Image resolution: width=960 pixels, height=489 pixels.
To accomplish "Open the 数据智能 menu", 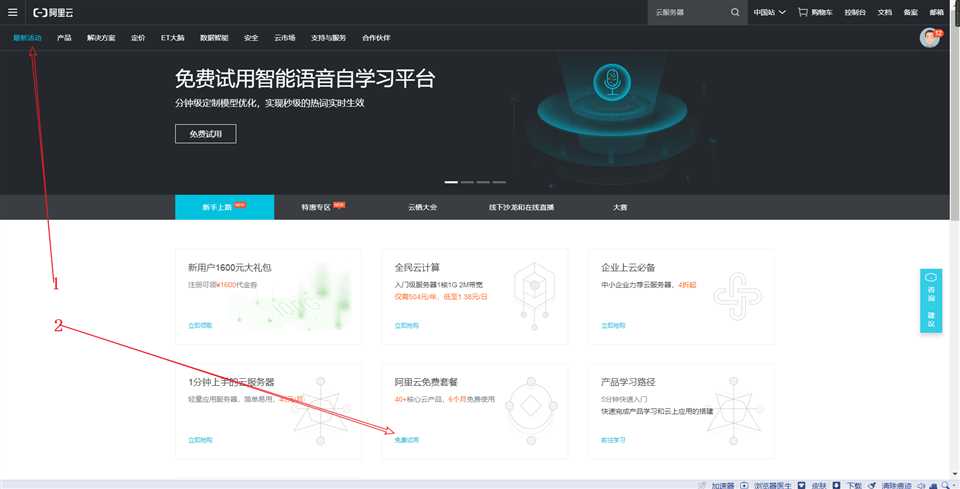I will click(214, 38).
